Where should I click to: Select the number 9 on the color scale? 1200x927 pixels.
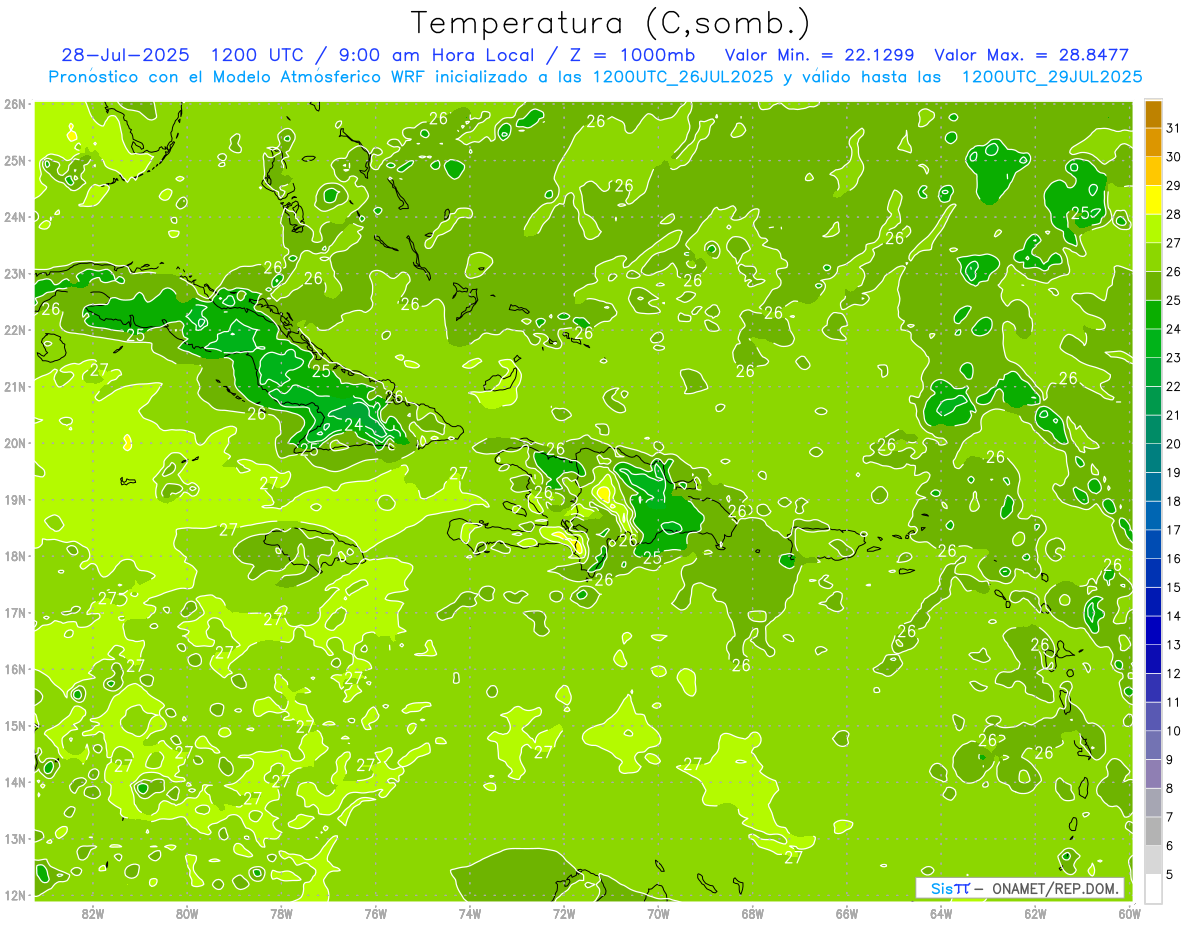1173,760
